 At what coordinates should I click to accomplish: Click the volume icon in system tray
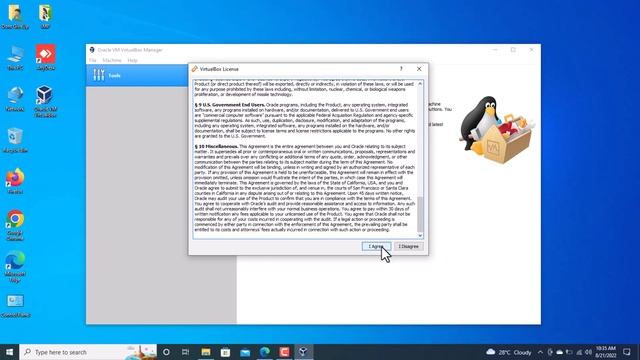588,352
